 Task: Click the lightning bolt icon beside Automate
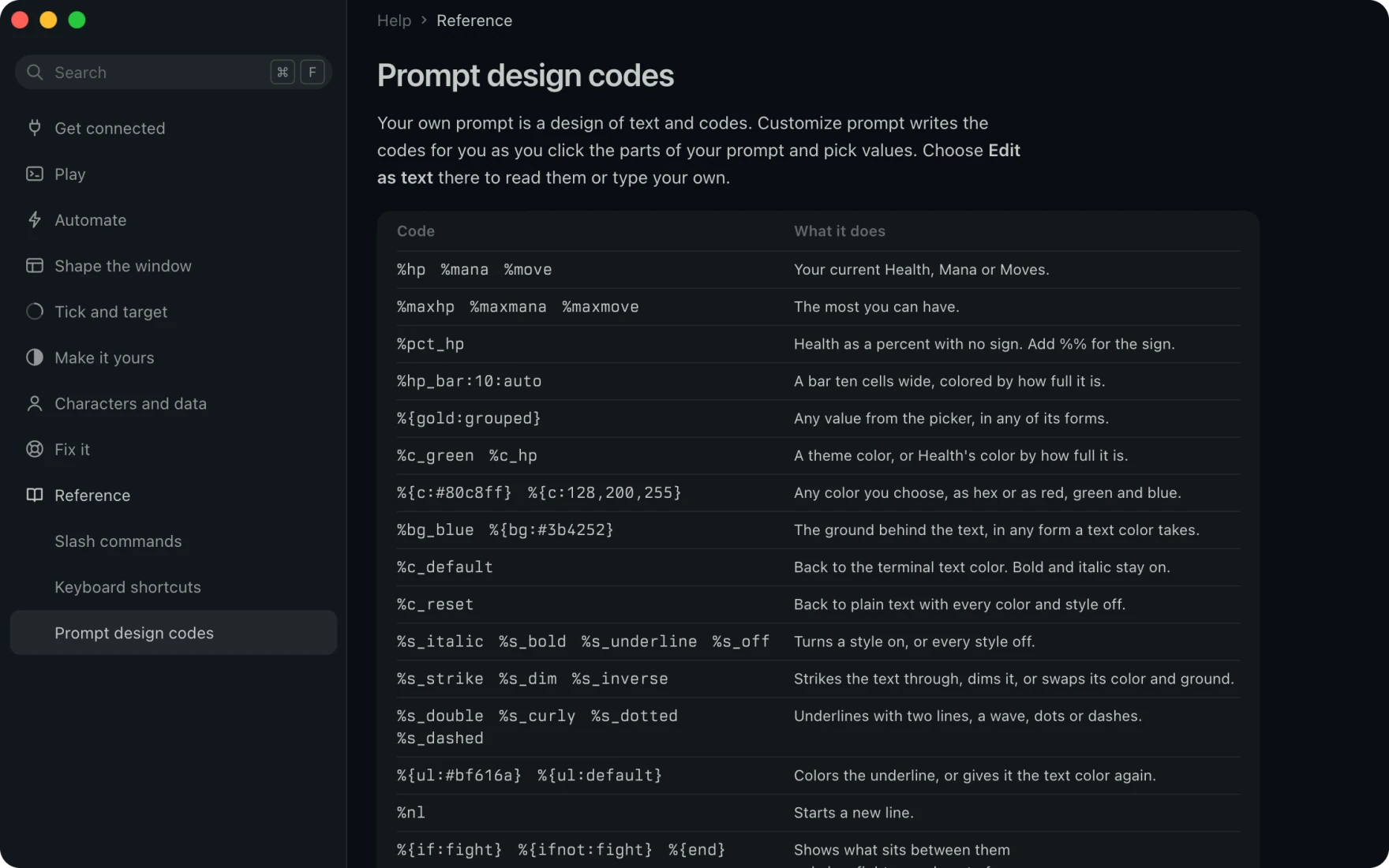(x=35, y=219)
